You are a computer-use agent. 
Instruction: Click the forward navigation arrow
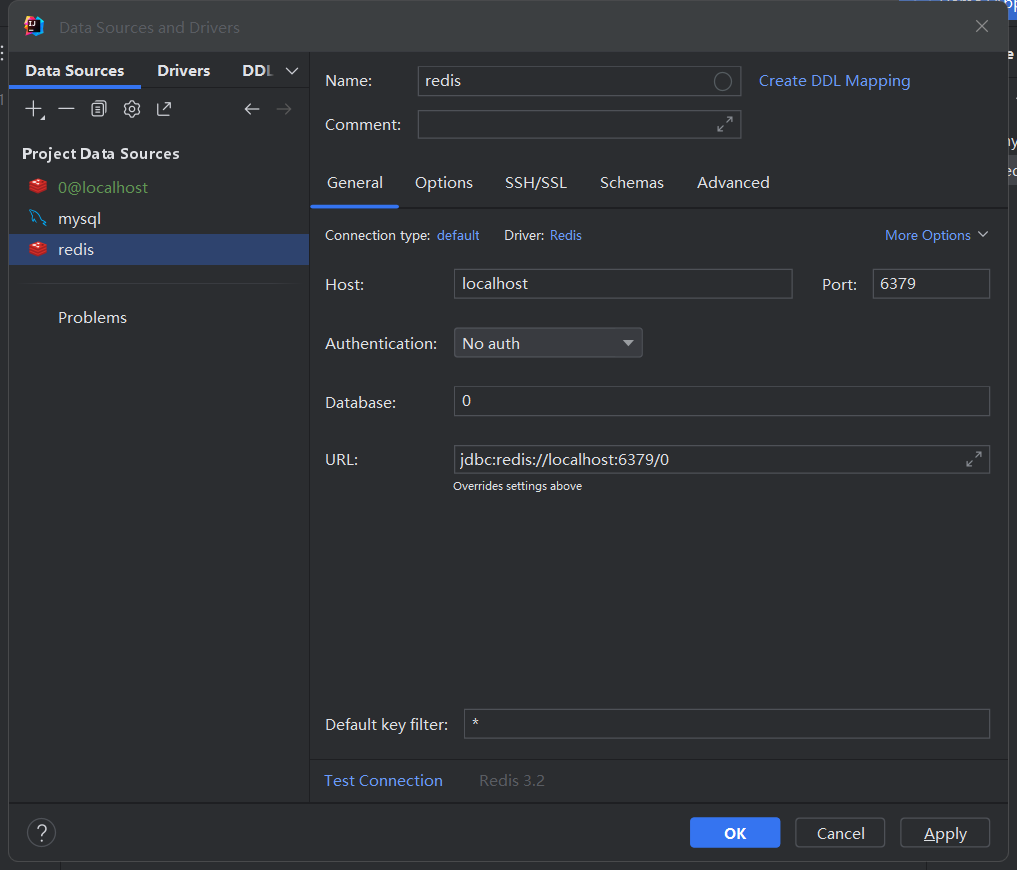pos(283,108)
